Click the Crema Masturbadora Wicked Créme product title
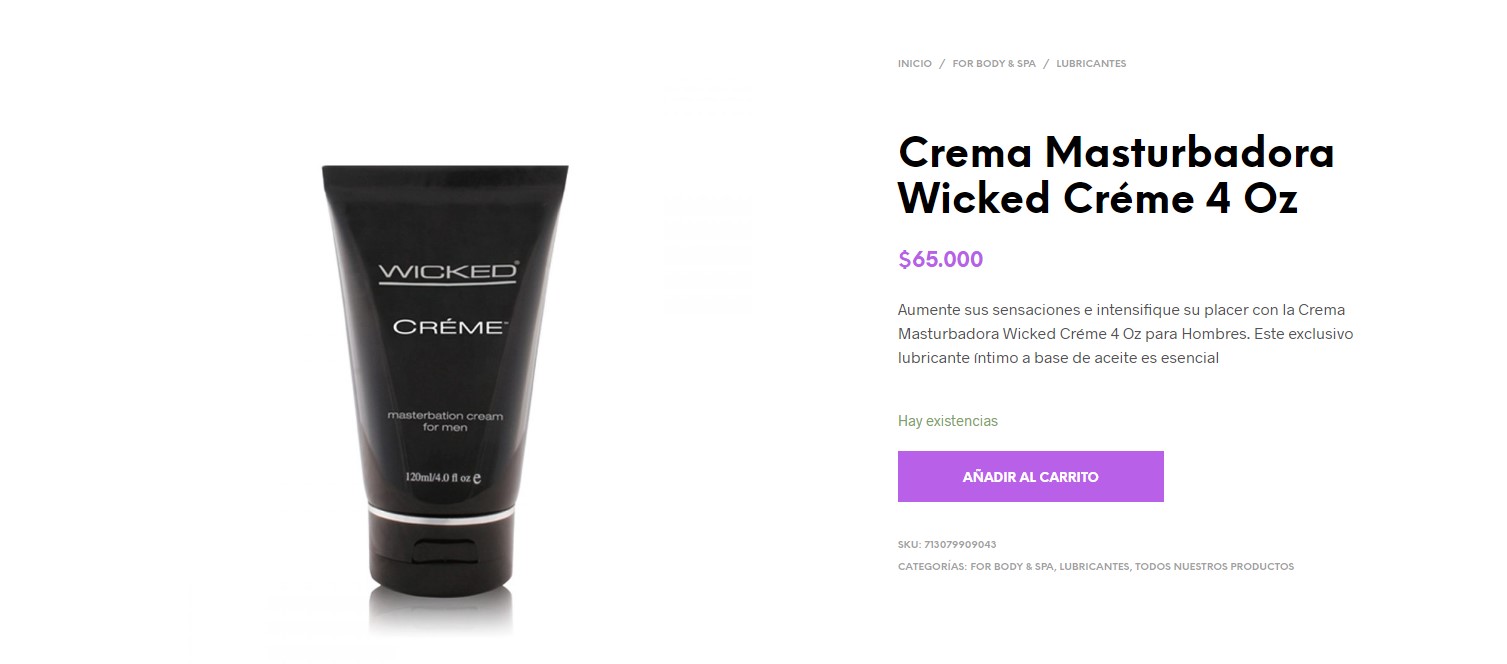This screenshot has height=664, width=1507. pos(1116,176)
